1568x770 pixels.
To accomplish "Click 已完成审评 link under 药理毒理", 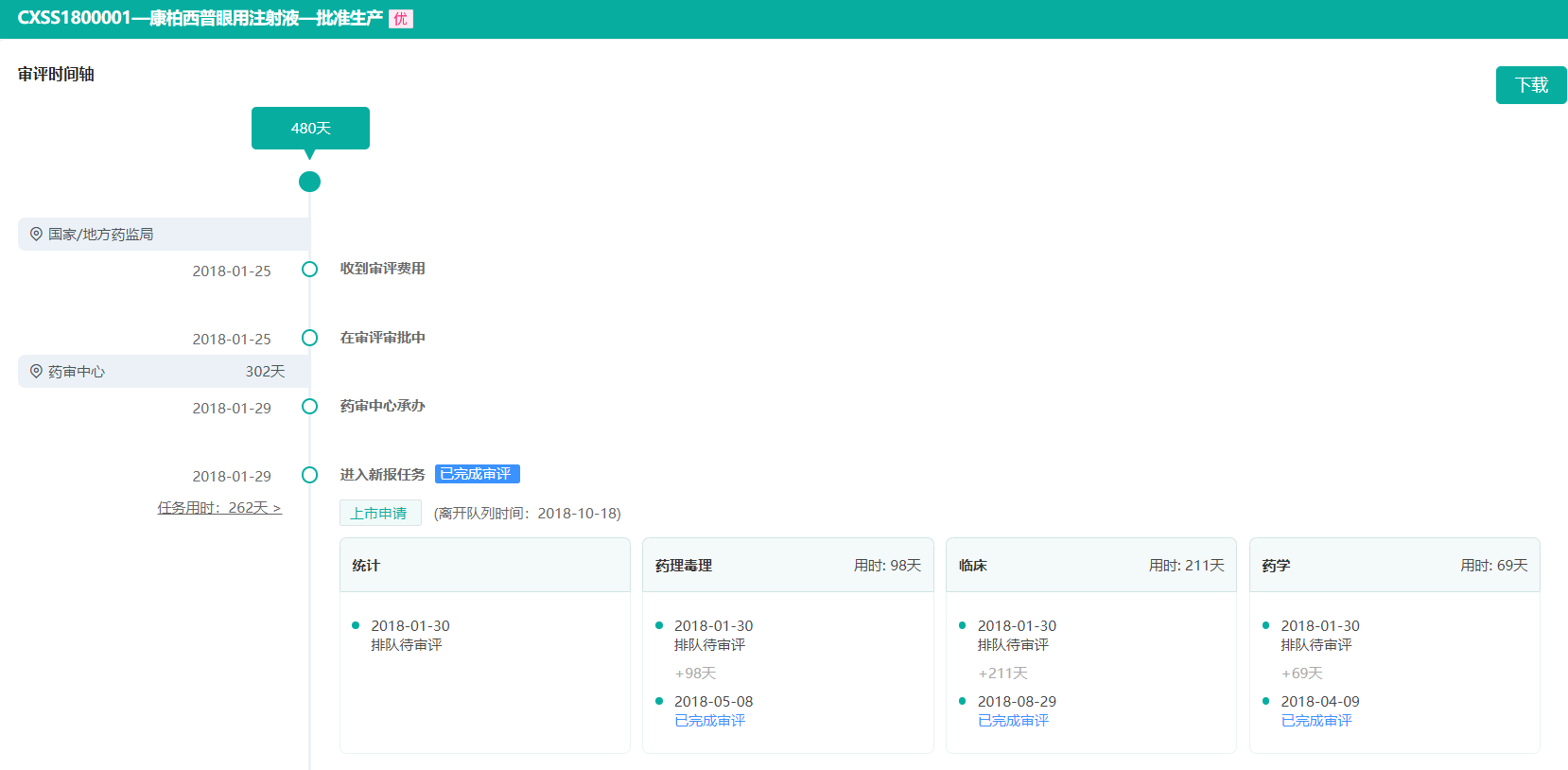I will (x=709, y=721).
